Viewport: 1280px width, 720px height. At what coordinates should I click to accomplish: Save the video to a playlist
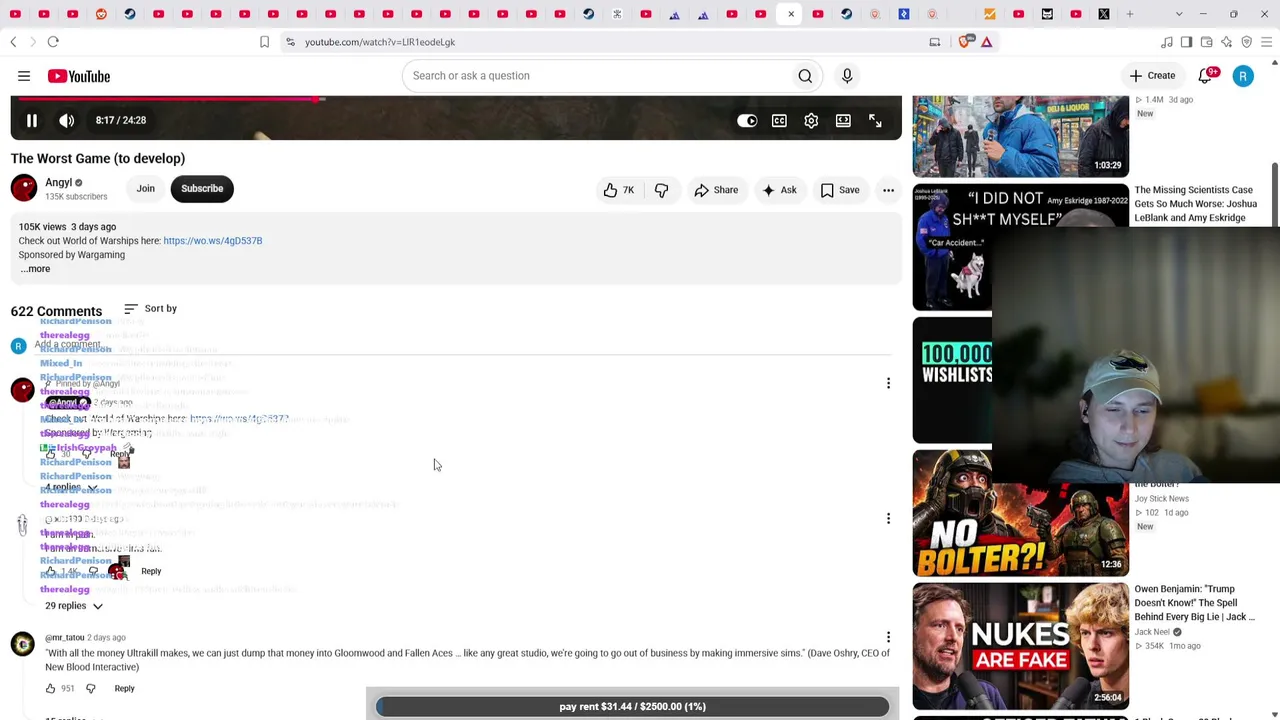(x=839, y=190)
